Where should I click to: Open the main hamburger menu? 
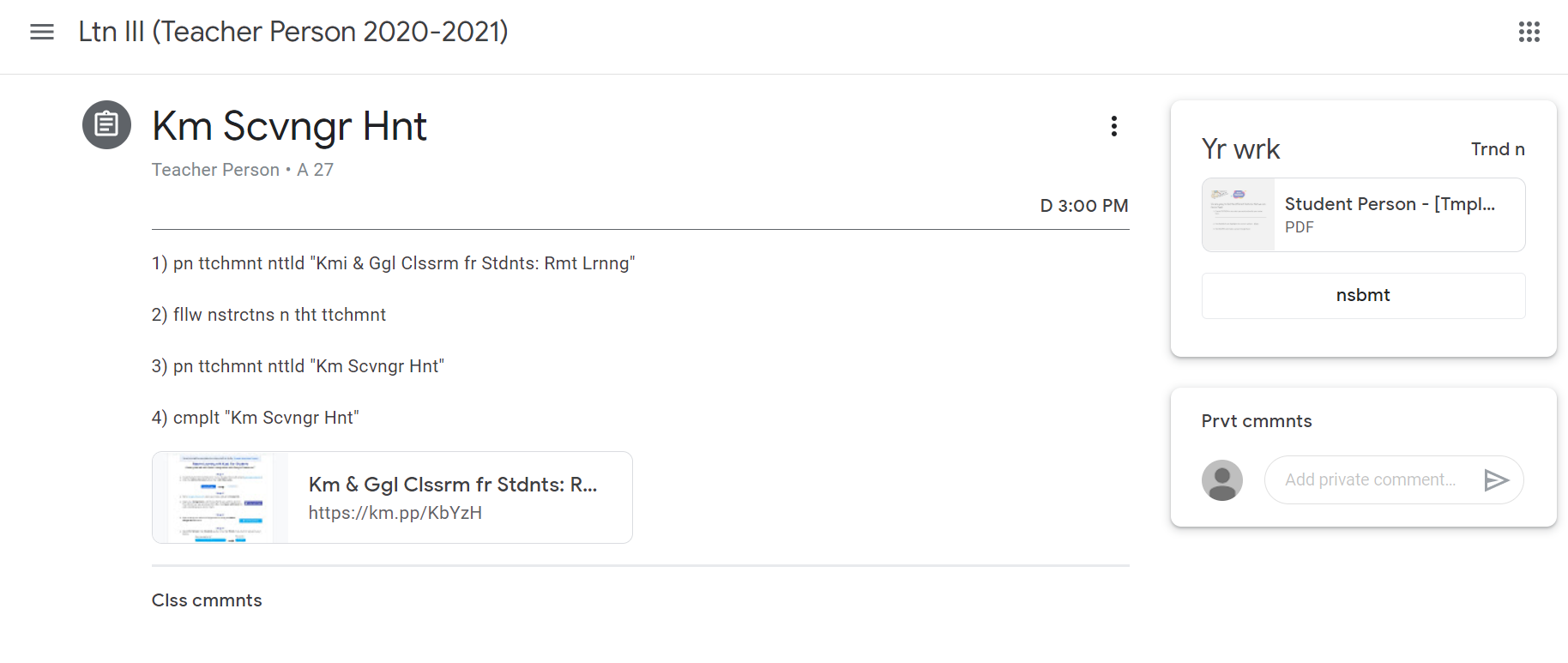click(x=41, y=32)
